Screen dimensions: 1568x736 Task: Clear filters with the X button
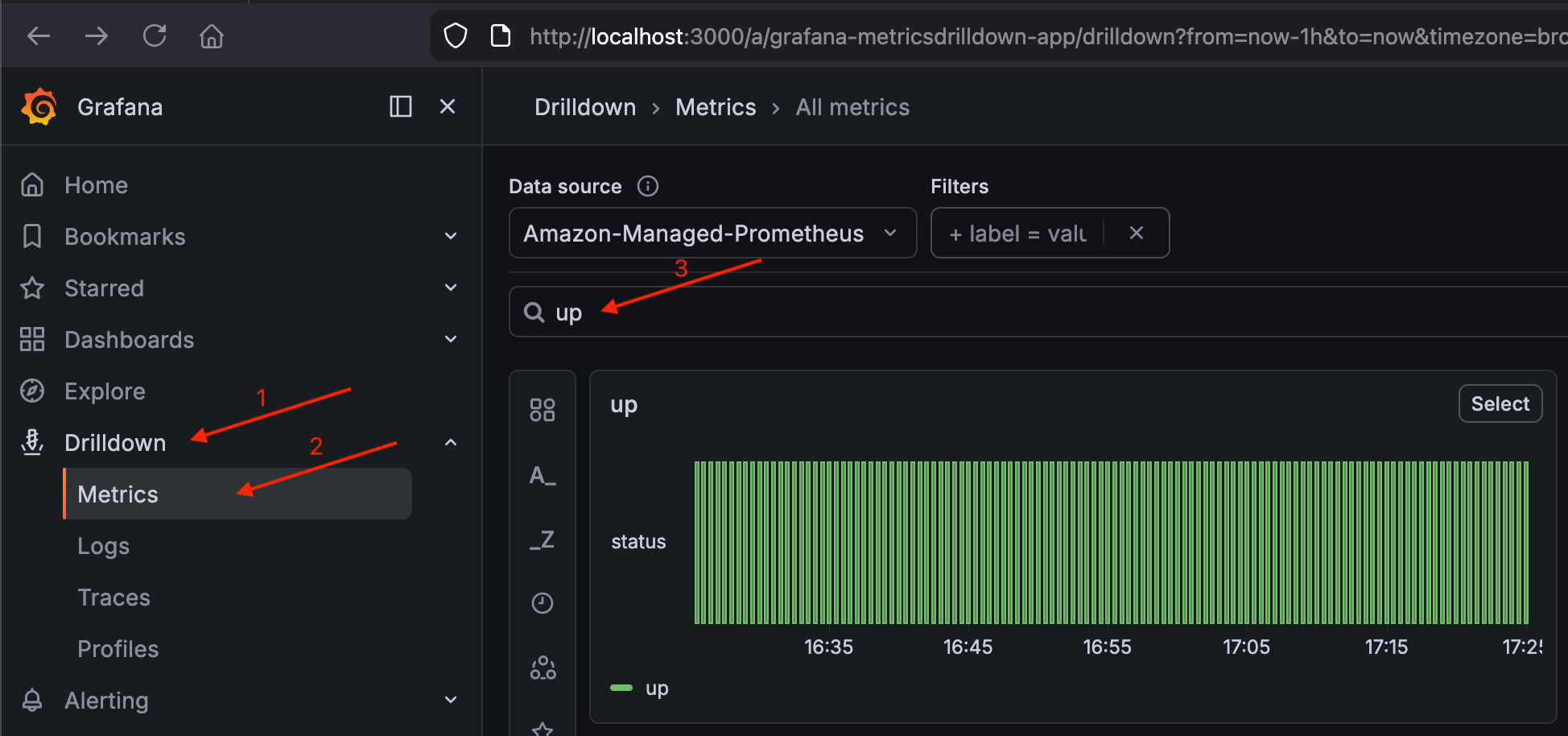click(1137, 233)
